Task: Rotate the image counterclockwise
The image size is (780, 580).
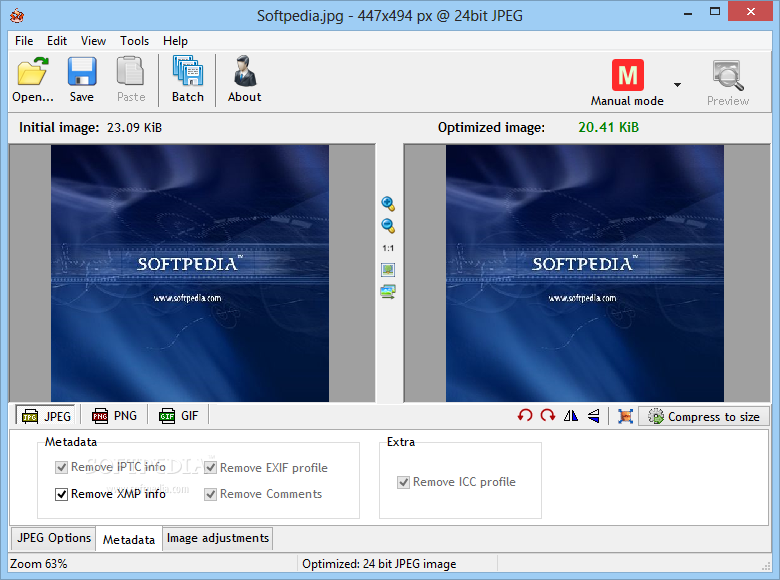Action: (525, 415)
